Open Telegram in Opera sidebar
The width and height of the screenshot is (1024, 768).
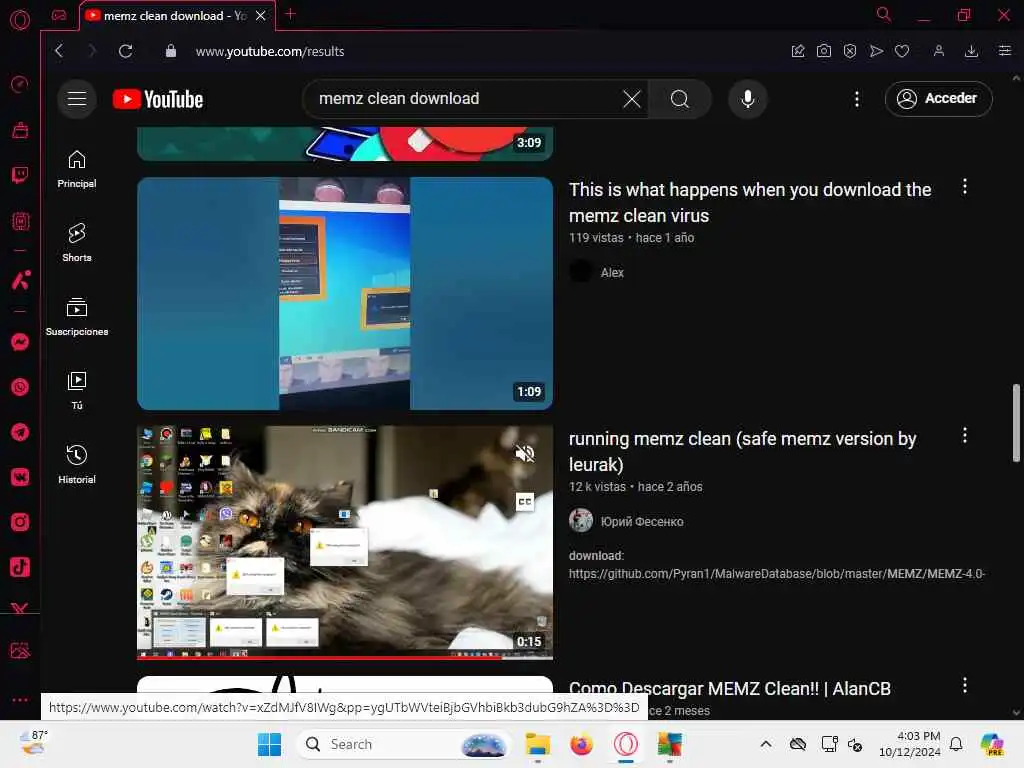coord(20,432)
